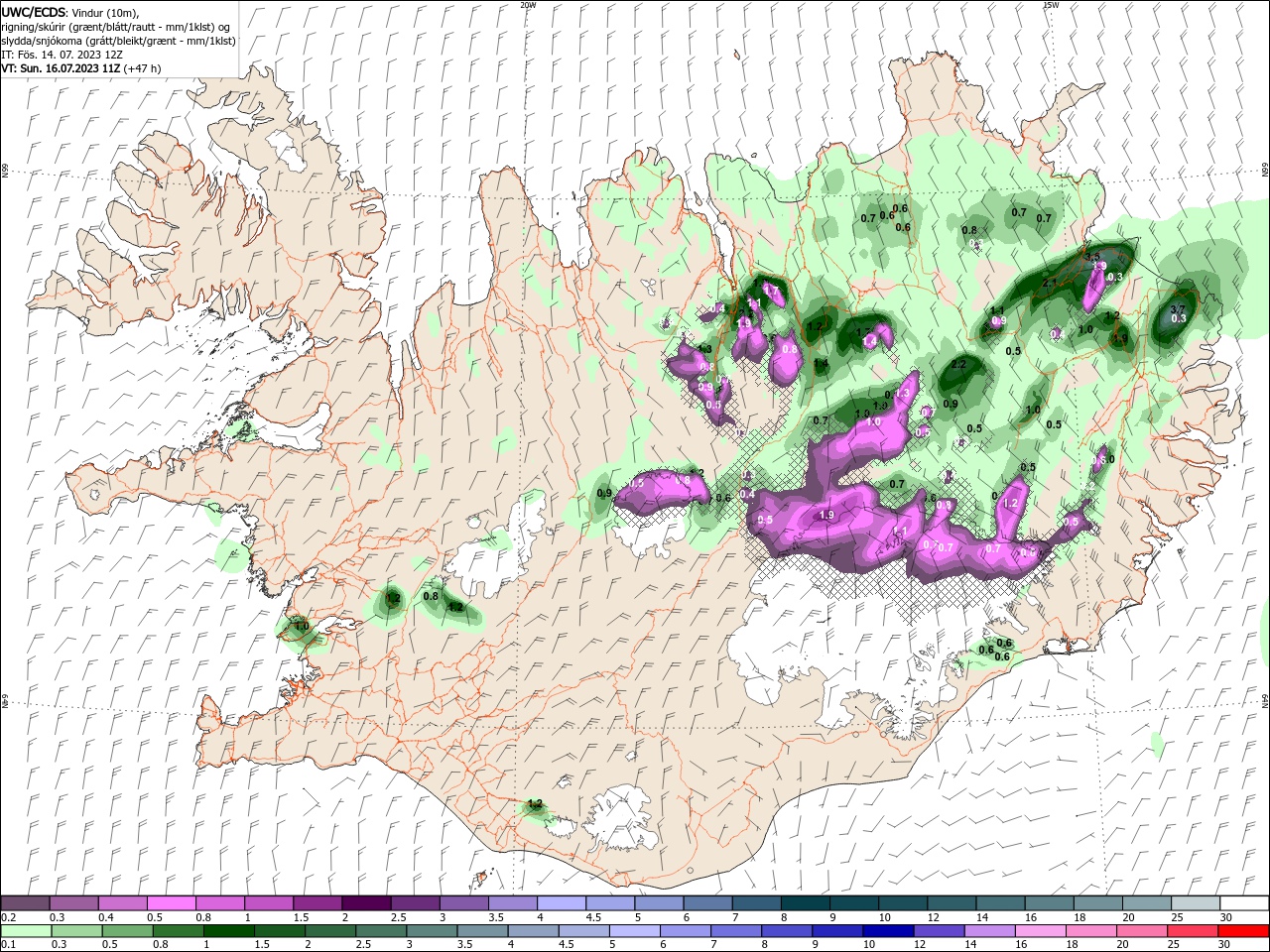Click the '20W' longitude label
Screen dimensions: 1270x952
529,5
